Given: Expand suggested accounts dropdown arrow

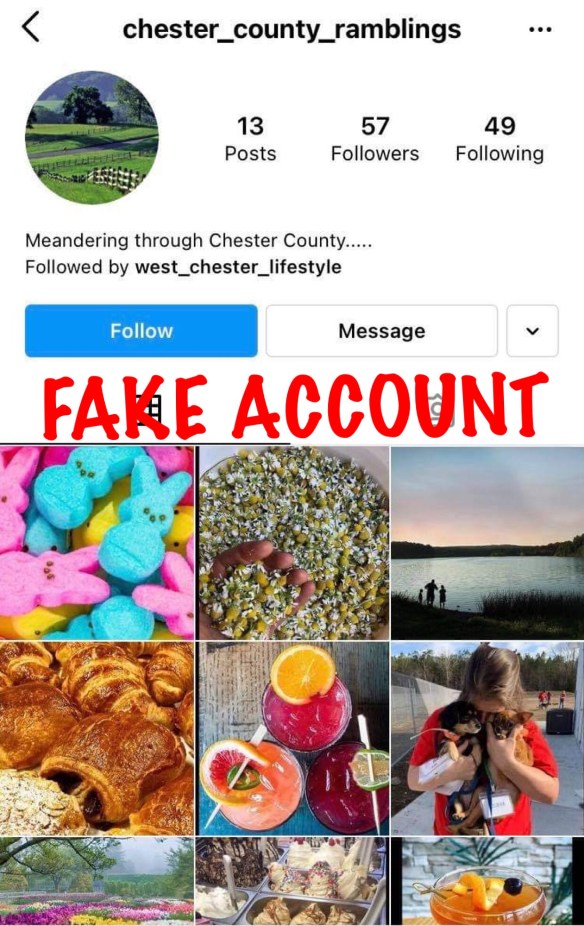Looking at the screenshot, I should (x=532, y=331).
